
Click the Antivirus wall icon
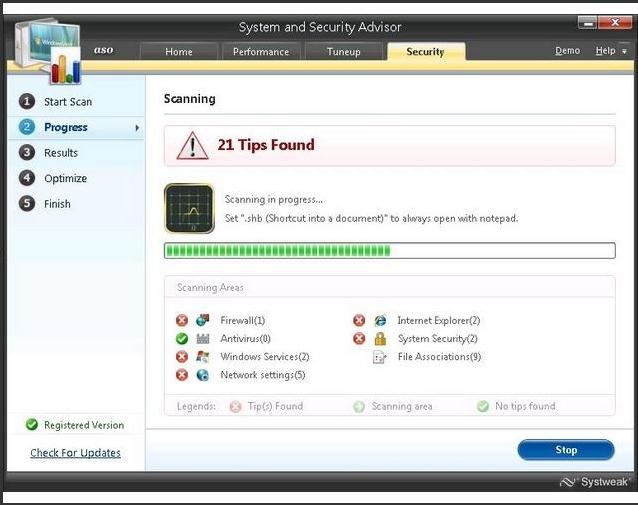coord(203,338)
